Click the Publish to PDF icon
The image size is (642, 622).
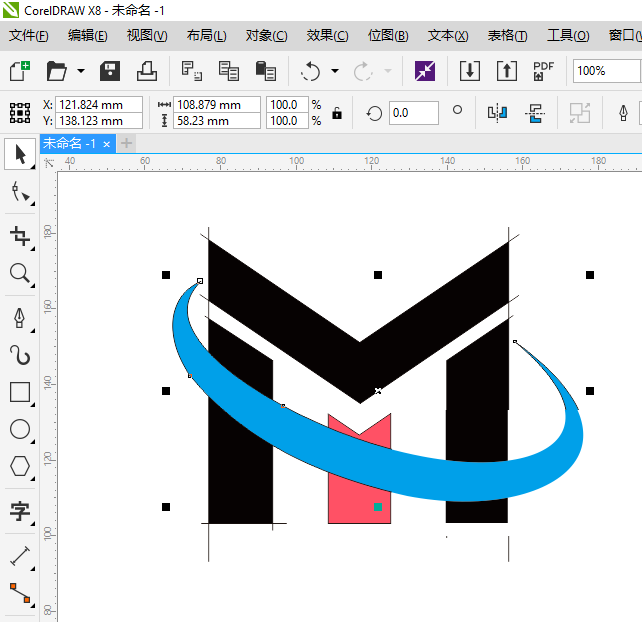pyautogui.click(x=543, y=71)
